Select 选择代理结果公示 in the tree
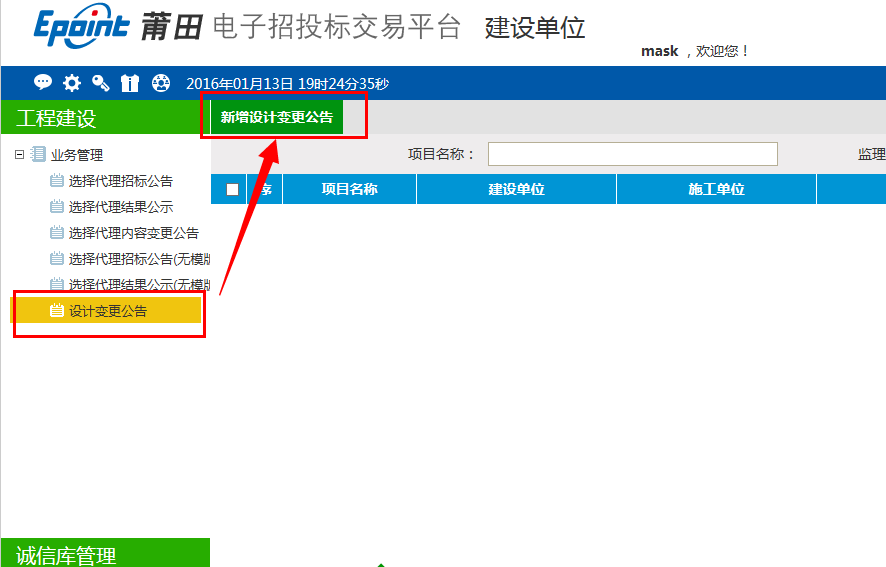This screenshot has height=567, width=886. [121, 207]
